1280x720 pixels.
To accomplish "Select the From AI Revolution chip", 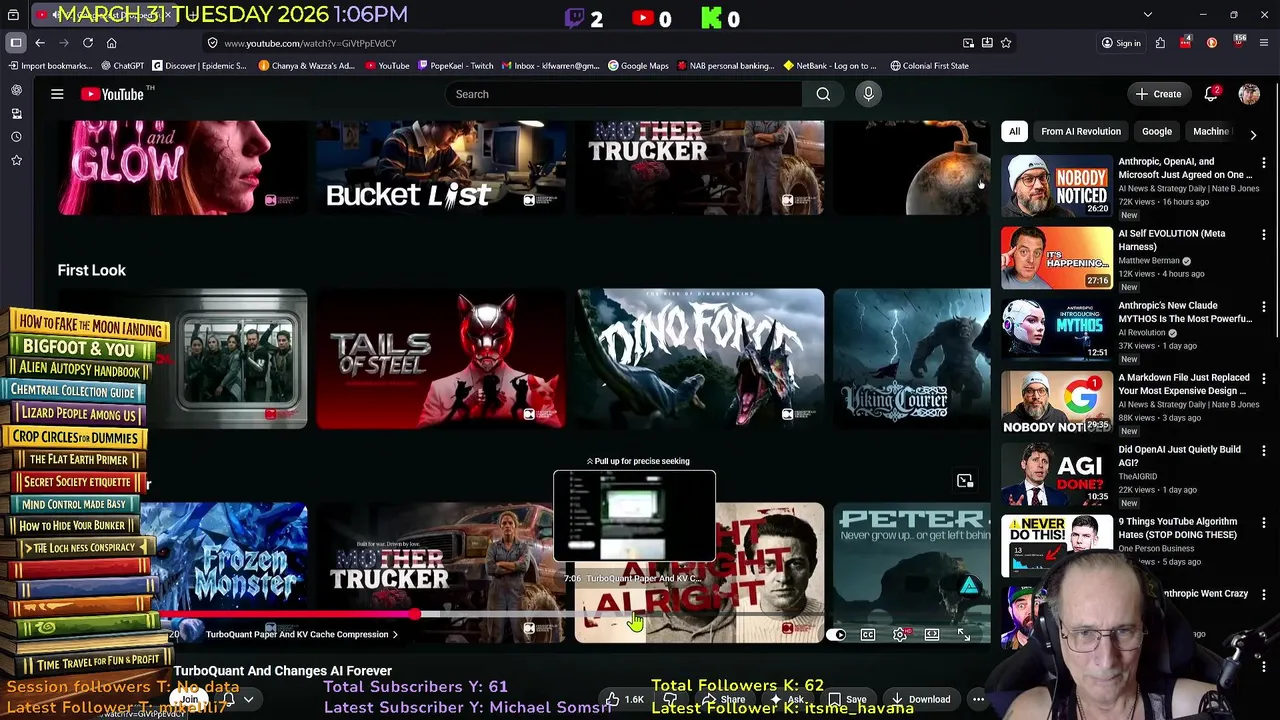I will [1081, 131].
